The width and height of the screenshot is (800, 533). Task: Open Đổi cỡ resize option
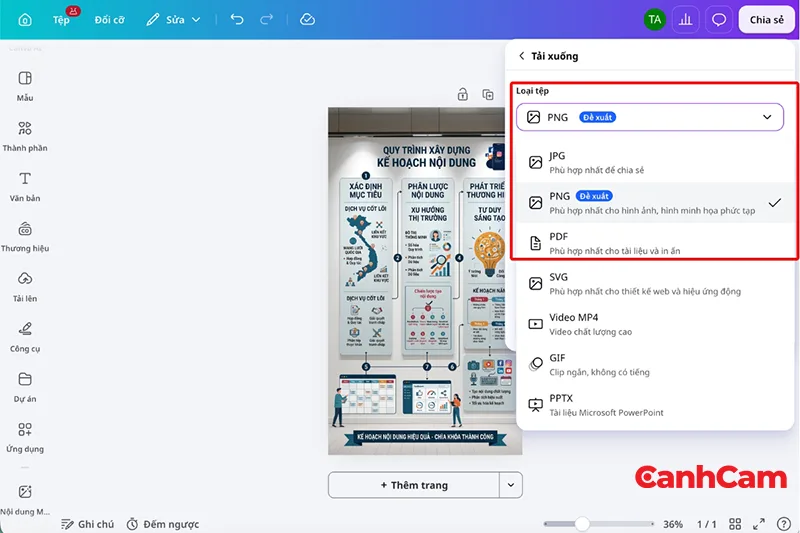pyautogui.click(x=109, y=20)
